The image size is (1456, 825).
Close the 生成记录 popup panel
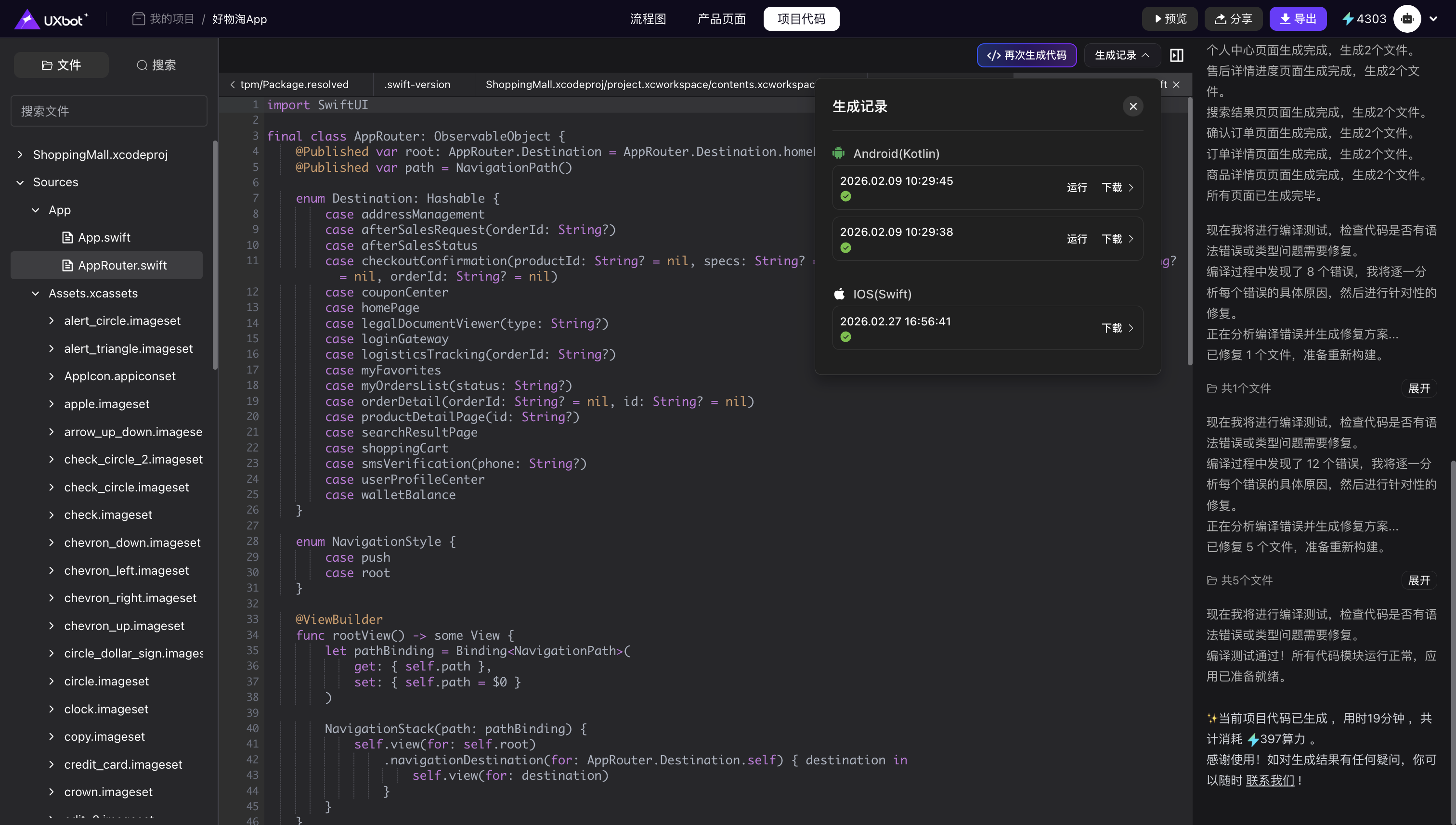pyautogui.click(x=1132, y=106)
